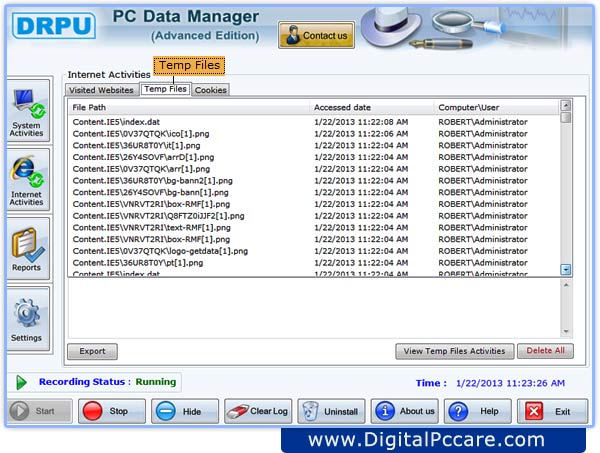Click the Clear Log eraser button
The width and height of the screenshot is (600, 453).
tap(258, 411)
